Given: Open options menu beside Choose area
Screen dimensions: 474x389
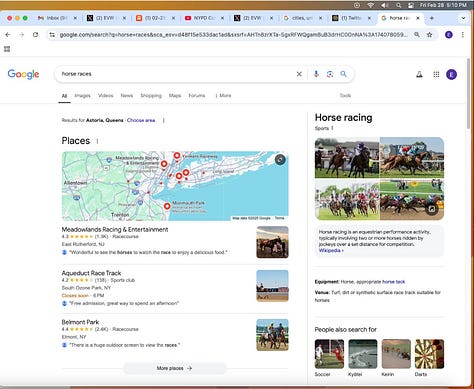Looking at the screenshot, I should point(163,120).
